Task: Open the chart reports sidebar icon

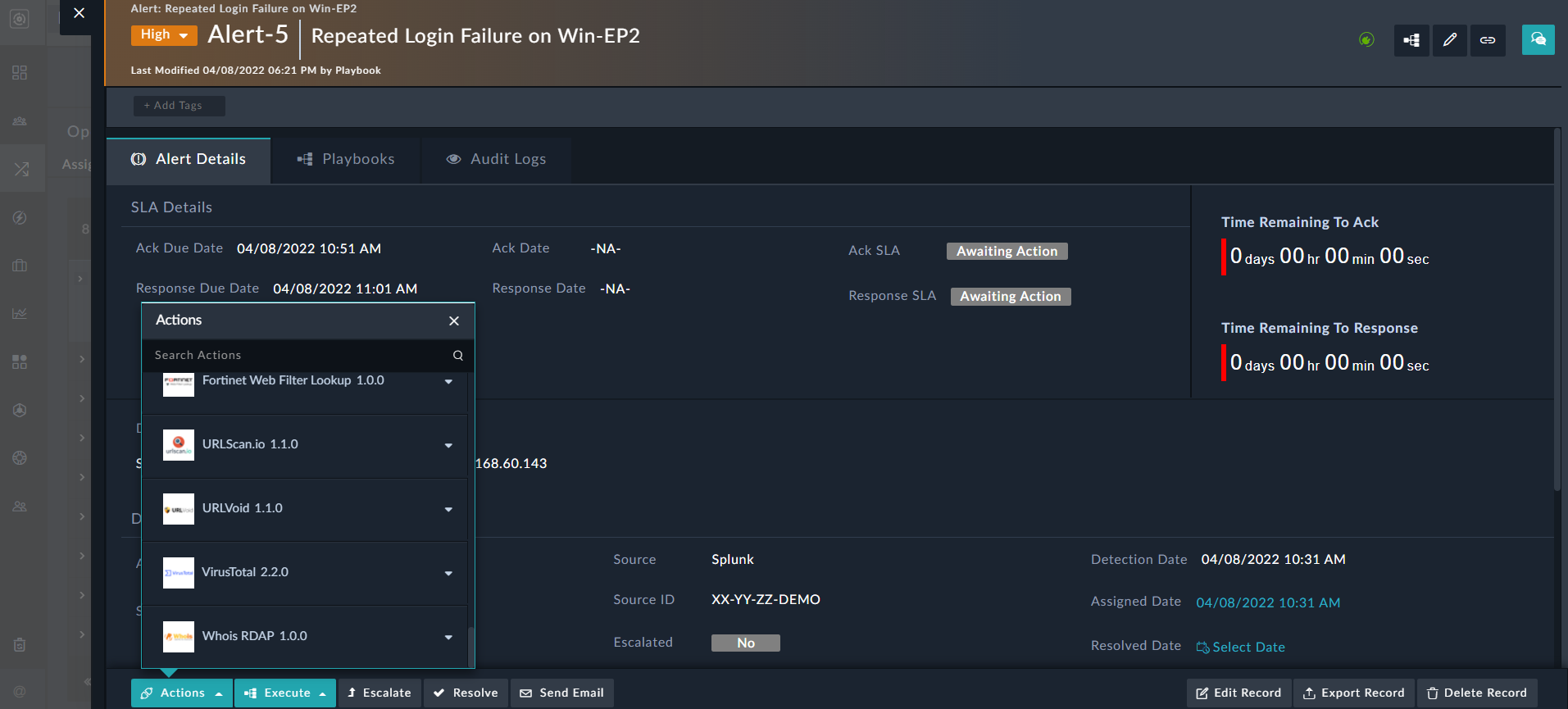Action: pos(20,313)
